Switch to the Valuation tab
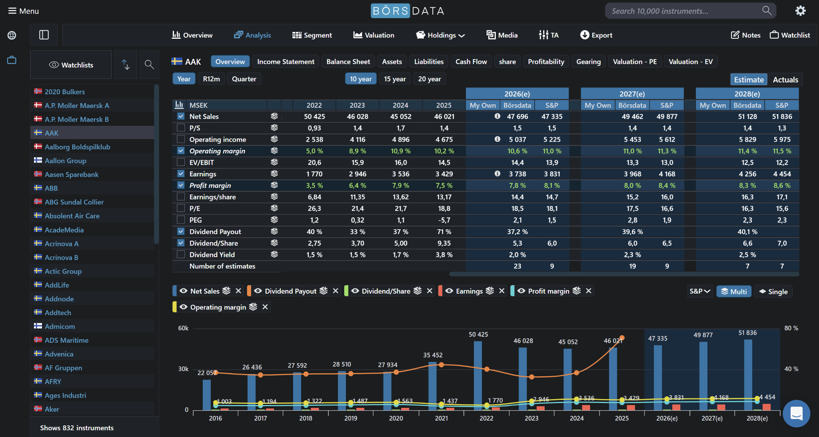The image size is (819, 437). click(x=373, y=36)
